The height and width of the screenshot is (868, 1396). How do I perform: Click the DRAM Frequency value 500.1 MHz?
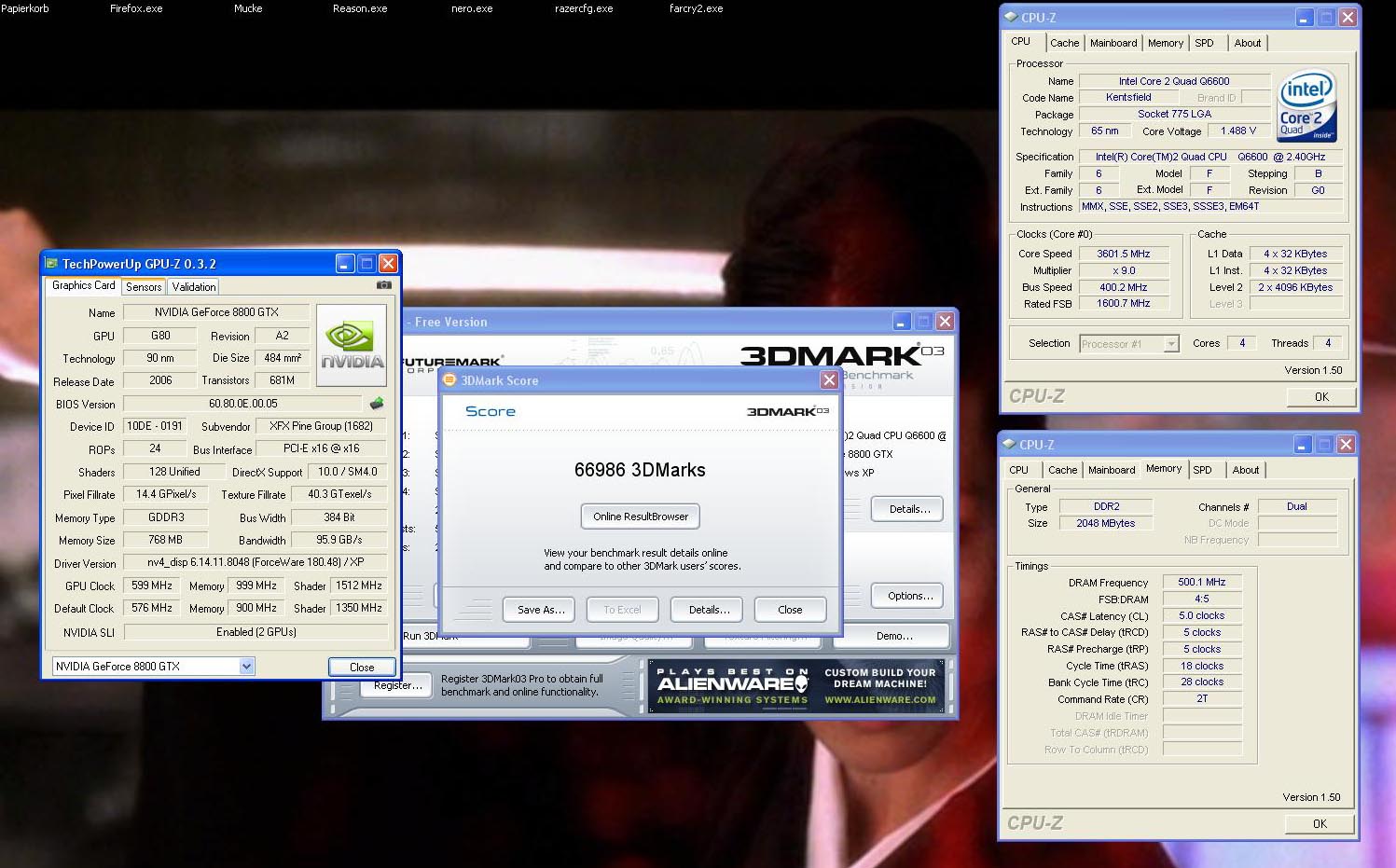coord(1202,582)
